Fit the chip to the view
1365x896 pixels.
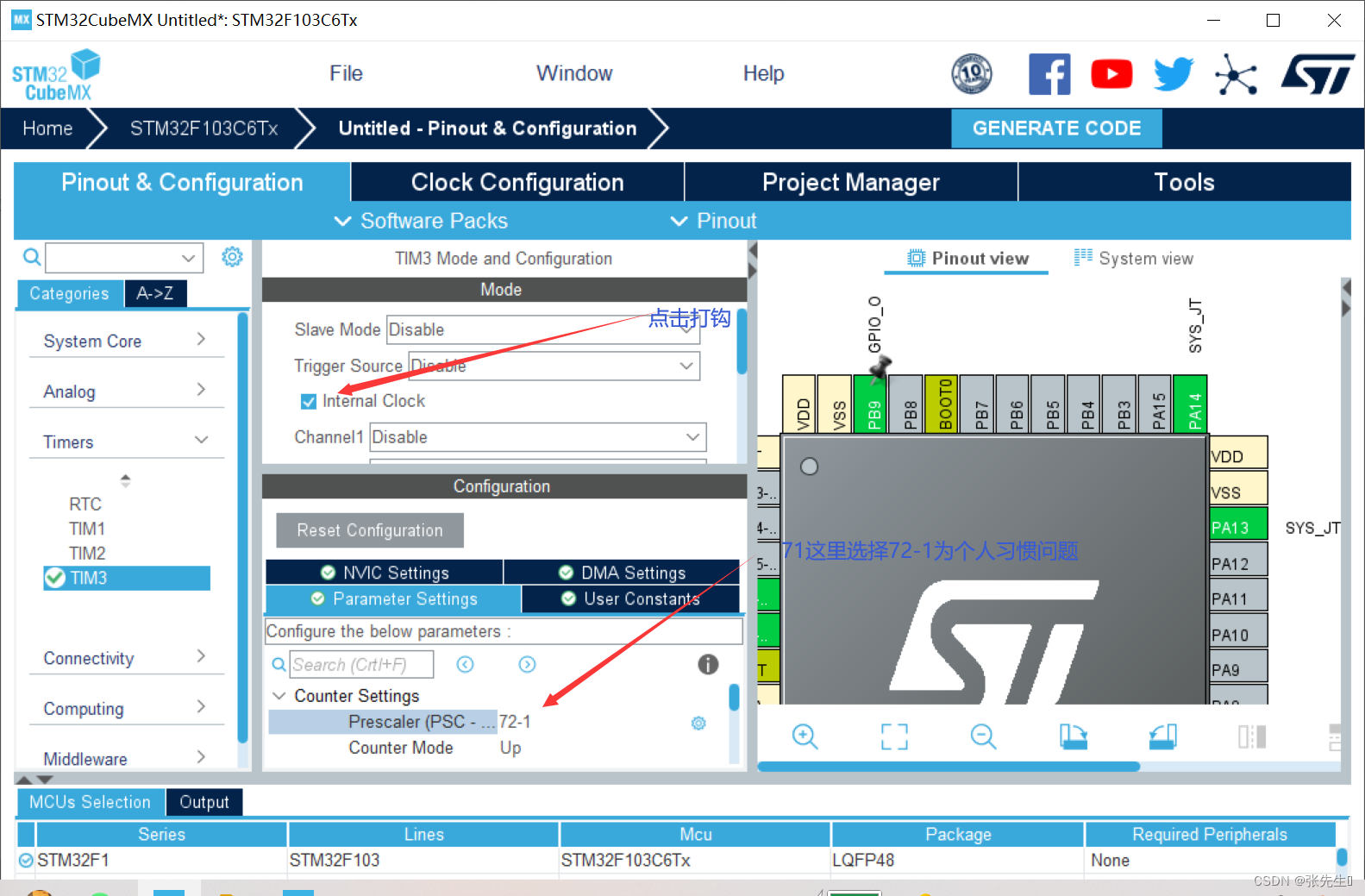[x=894, y=736]
